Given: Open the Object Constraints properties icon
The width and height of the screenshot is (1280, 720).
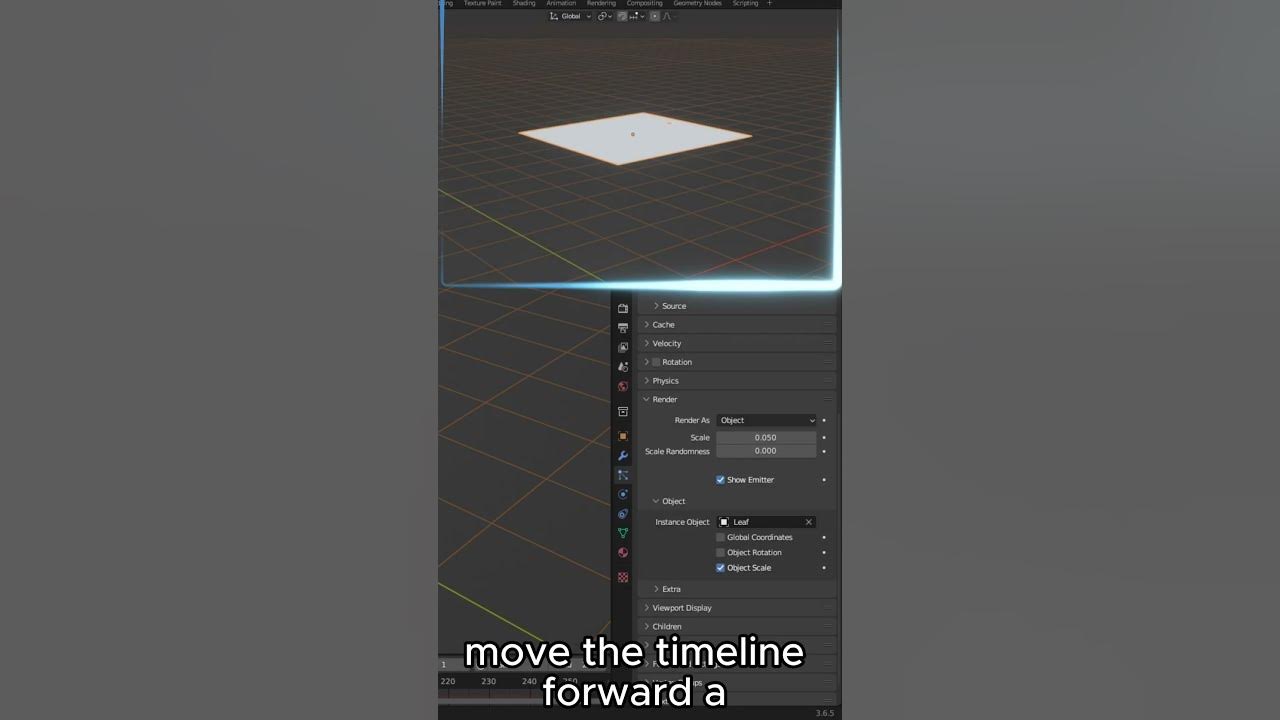Looking at the screenshot, I should click(x=623, y=514).
